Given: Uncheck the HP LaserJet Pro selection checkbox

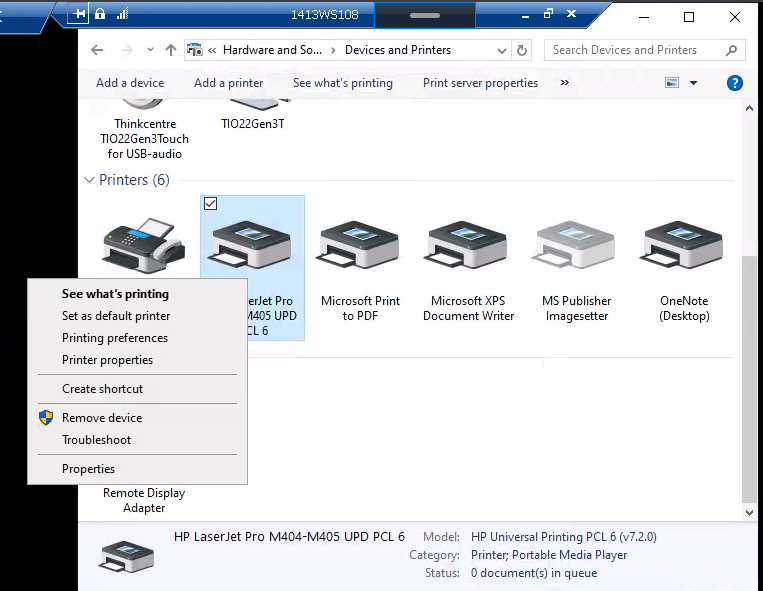Looking at the screenshot, I should [211, 204].
